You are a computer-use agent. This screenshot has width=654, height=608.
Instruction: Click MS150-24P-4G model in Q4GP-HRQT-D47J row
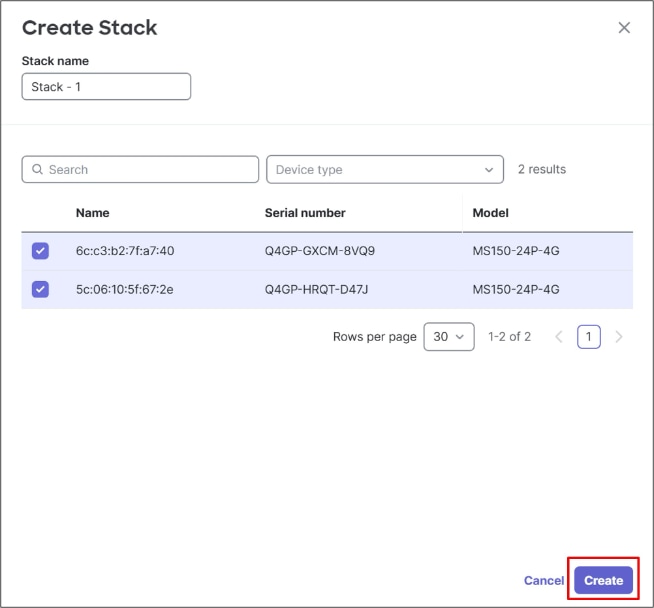[516, 289]
